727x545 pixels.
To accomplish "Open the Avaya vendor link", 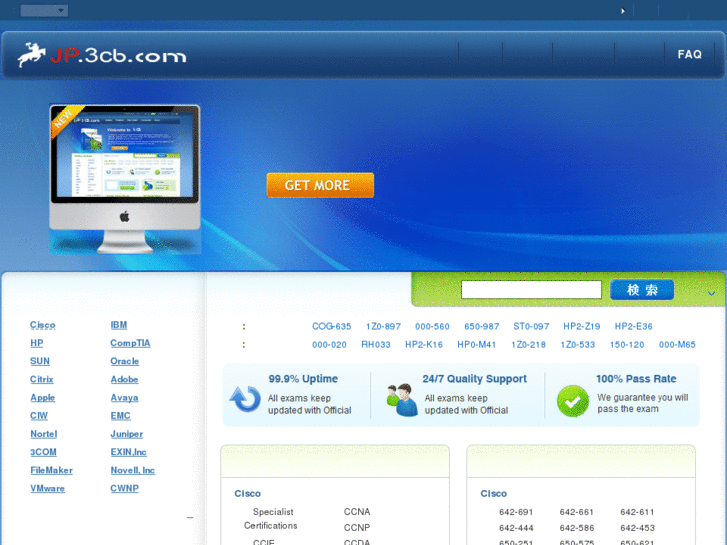I will [x=124, y=398].
